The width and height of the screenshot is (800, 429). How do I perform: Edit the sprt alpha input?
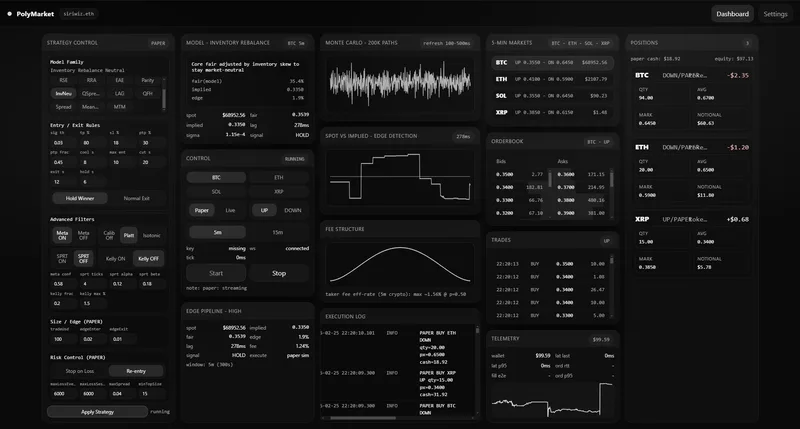[121, 284]
